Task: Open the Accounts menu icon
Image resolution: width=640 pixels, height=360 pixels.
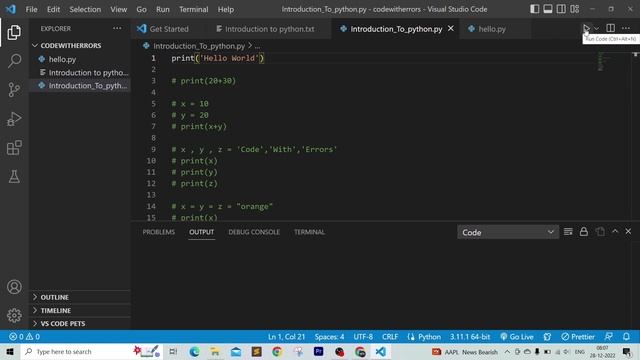Action: pos(14,287)
